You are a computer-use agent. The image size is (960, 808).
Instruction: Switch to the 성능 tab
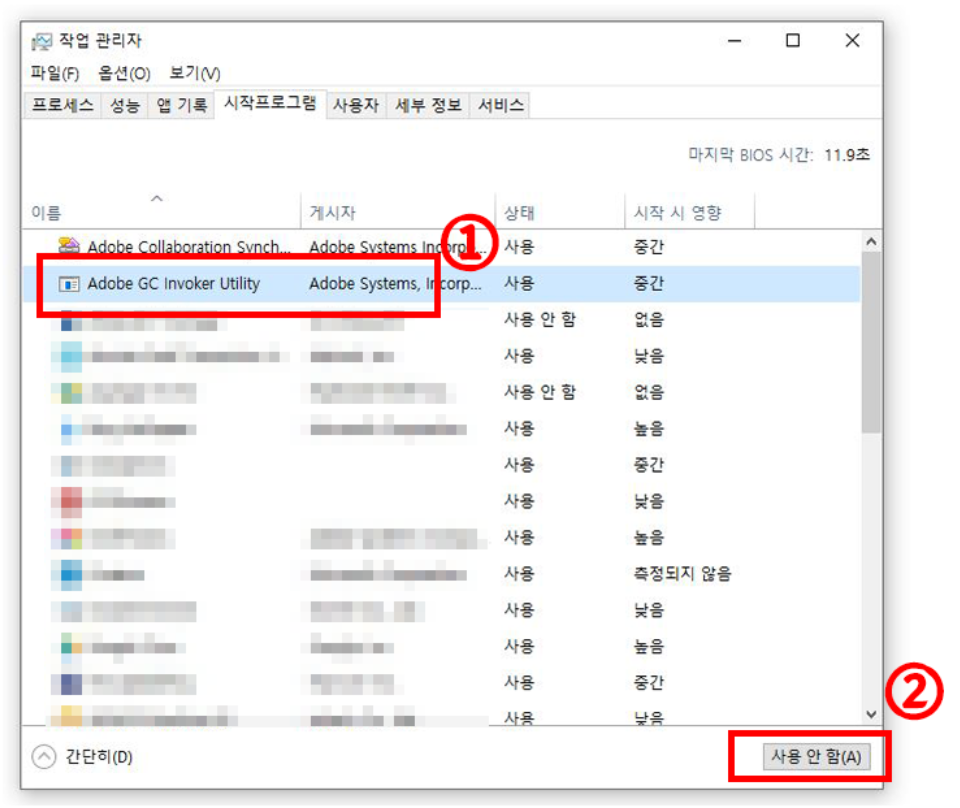click(x=125, y=105)
